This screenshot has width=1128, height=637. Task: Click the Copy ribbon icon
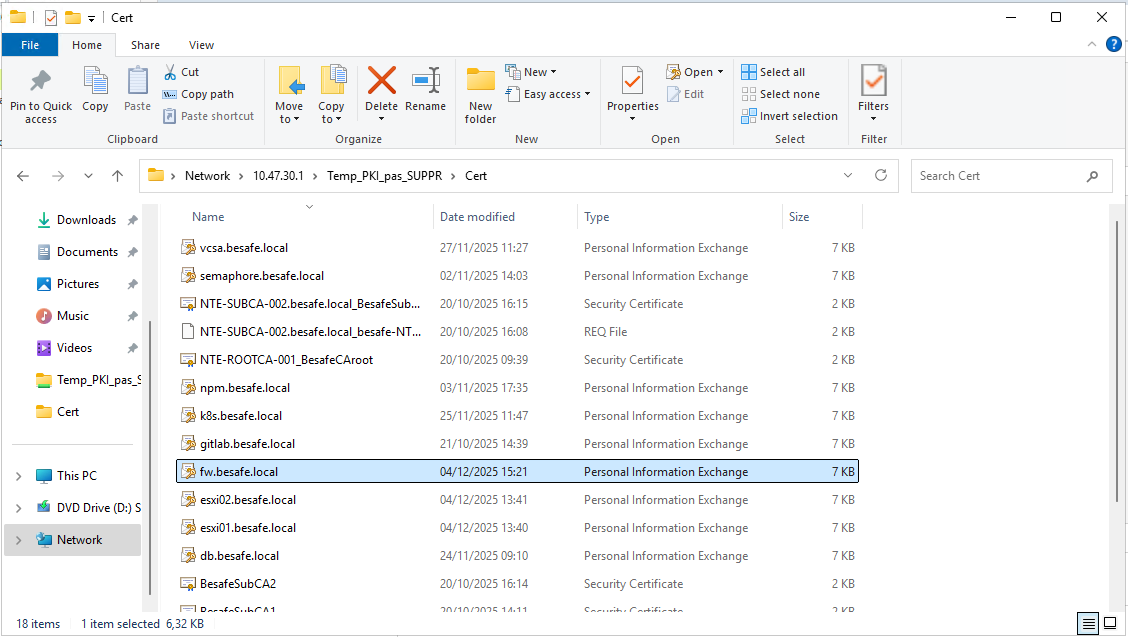pyautogui.click(x=95, y=81)
